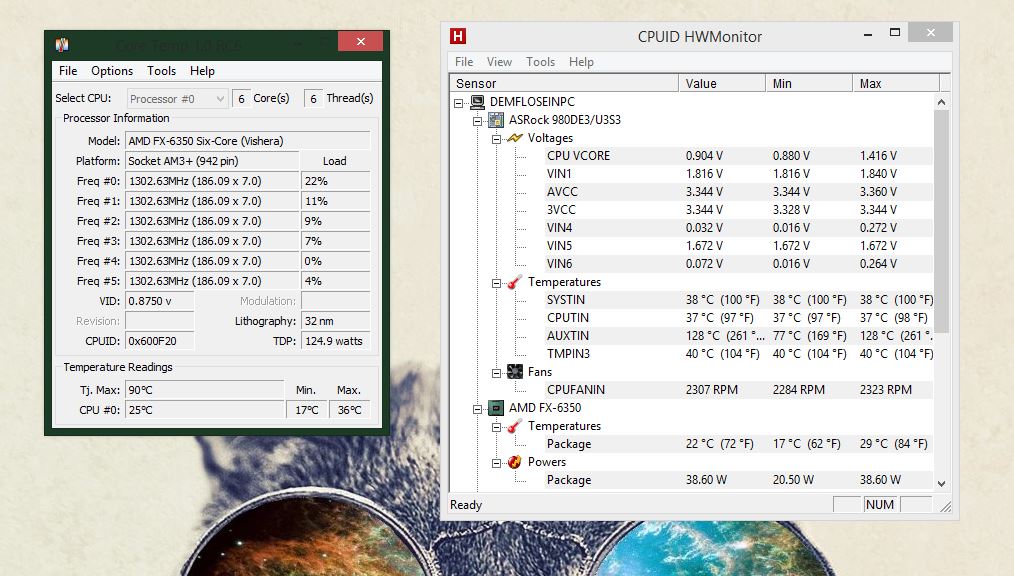Image resolution: width=1014 pixels, height=576 pixels.
Task: Click the CPUID field 0x600F20
Action: pos(159,341)
